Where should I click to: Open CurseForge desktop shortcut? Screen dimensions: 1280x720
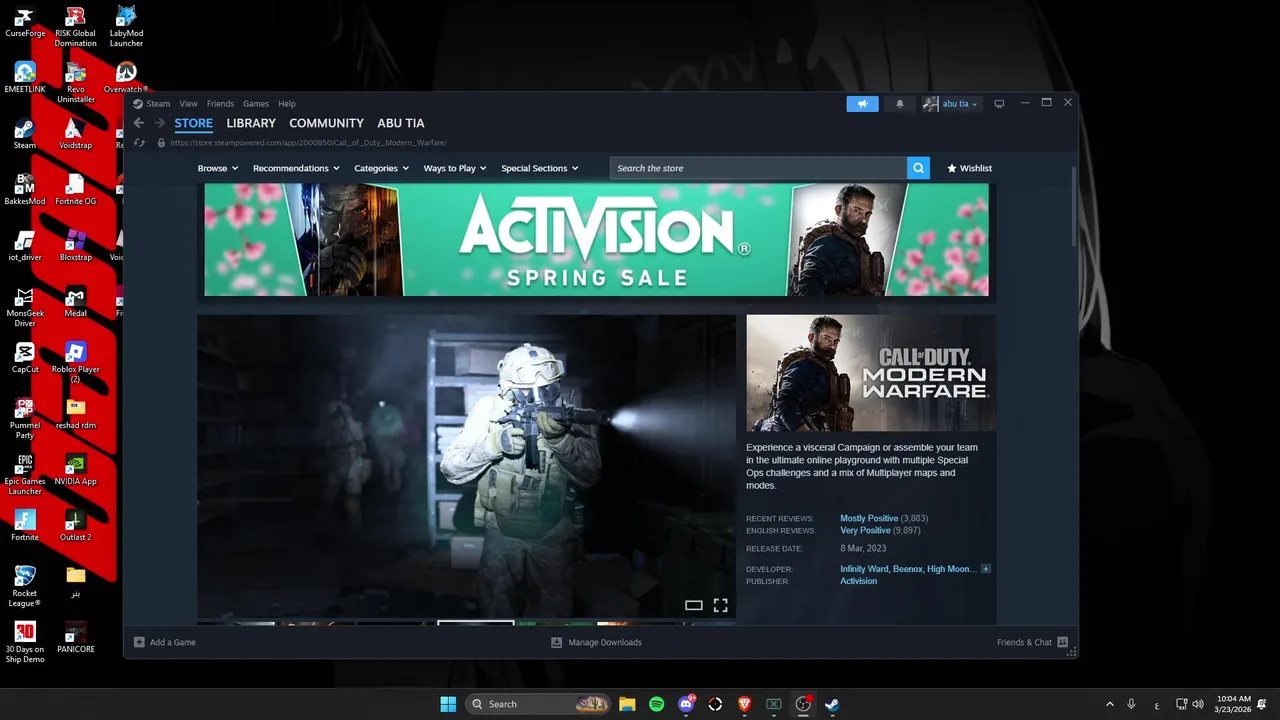coord(25,24)
